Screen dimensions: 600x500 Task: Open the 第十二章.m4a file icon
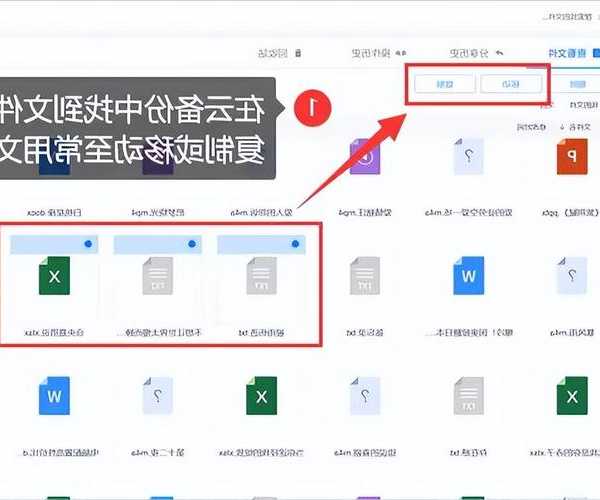158,396
